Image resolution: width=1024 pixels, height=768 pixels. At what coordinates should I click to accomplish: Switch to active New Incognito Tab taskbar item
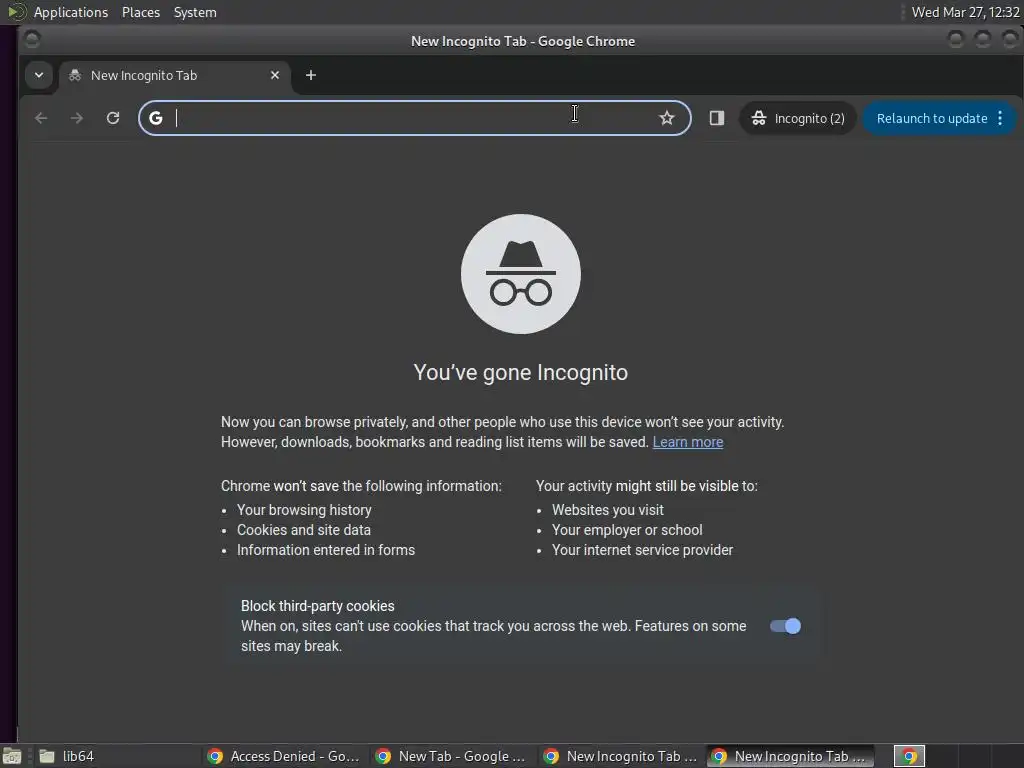(790, 756)
